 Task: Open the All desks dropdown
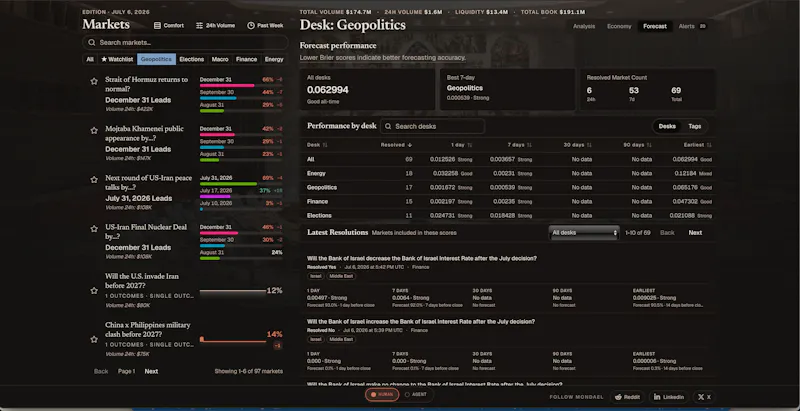coord(584,233)
